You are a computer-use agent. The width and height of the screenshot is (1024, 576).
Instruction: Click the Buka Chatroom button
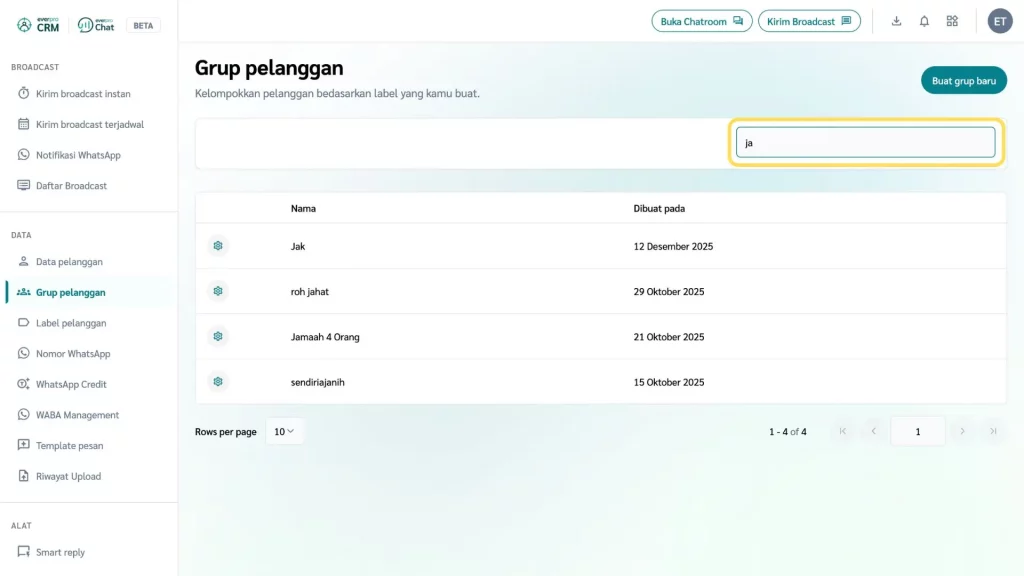[701, 21]
